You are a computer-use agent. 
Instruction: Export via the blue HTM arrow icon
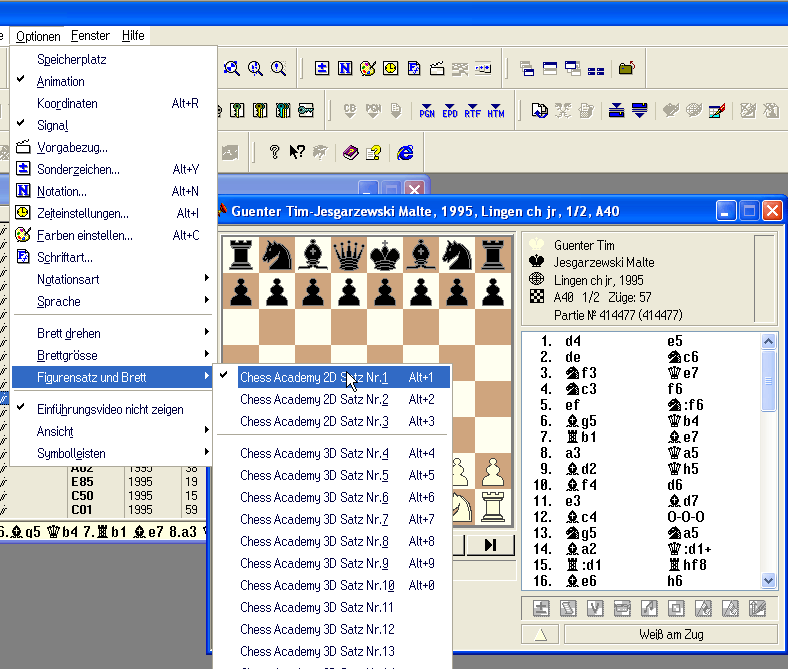pyautogui.click(x=496, y=111)
